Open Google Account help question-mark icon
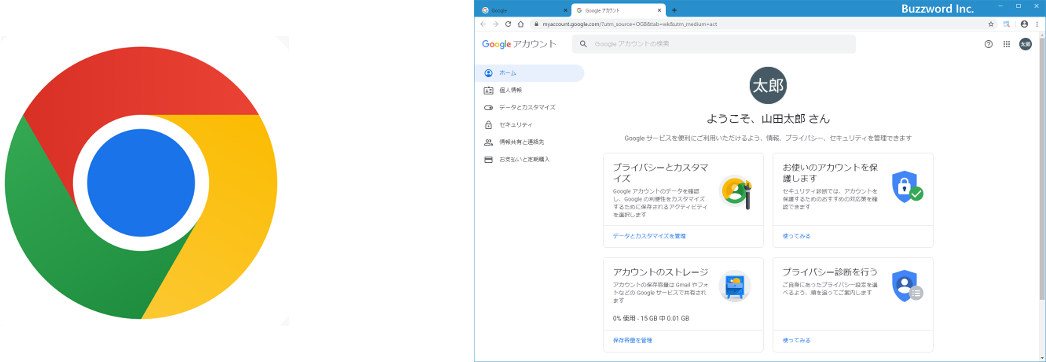 coord(989,44)
